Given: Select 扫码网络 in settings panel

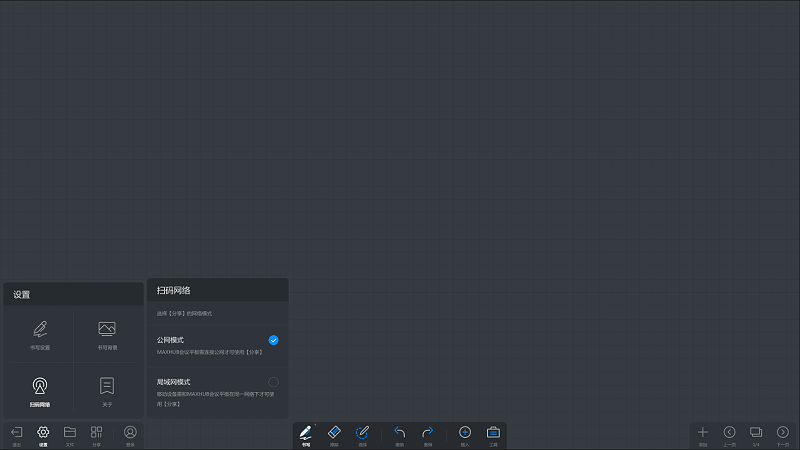Looking at the screenshot, I should 39,390.
